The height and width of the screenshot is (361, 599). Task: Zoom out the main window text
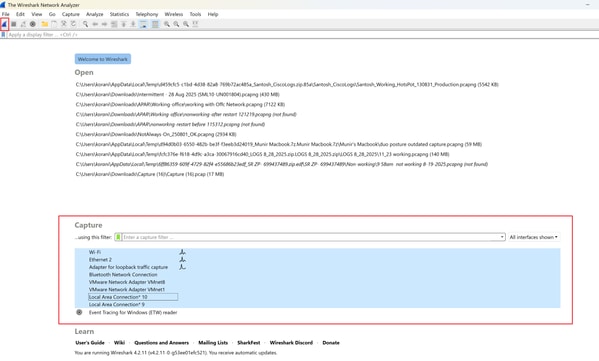[176, 24]
